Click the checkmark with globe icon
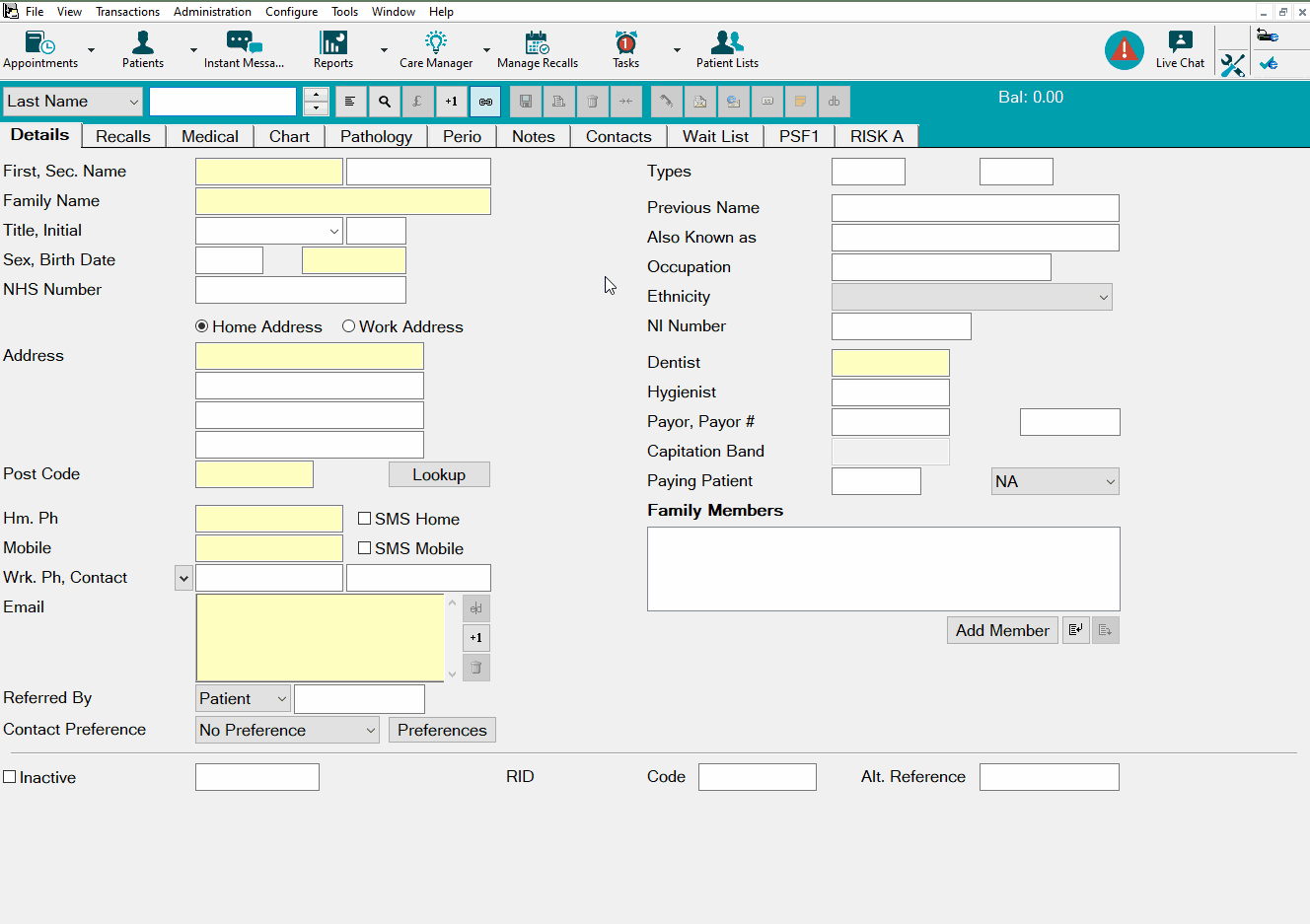1310x924 pixels. pos(1269,63)
